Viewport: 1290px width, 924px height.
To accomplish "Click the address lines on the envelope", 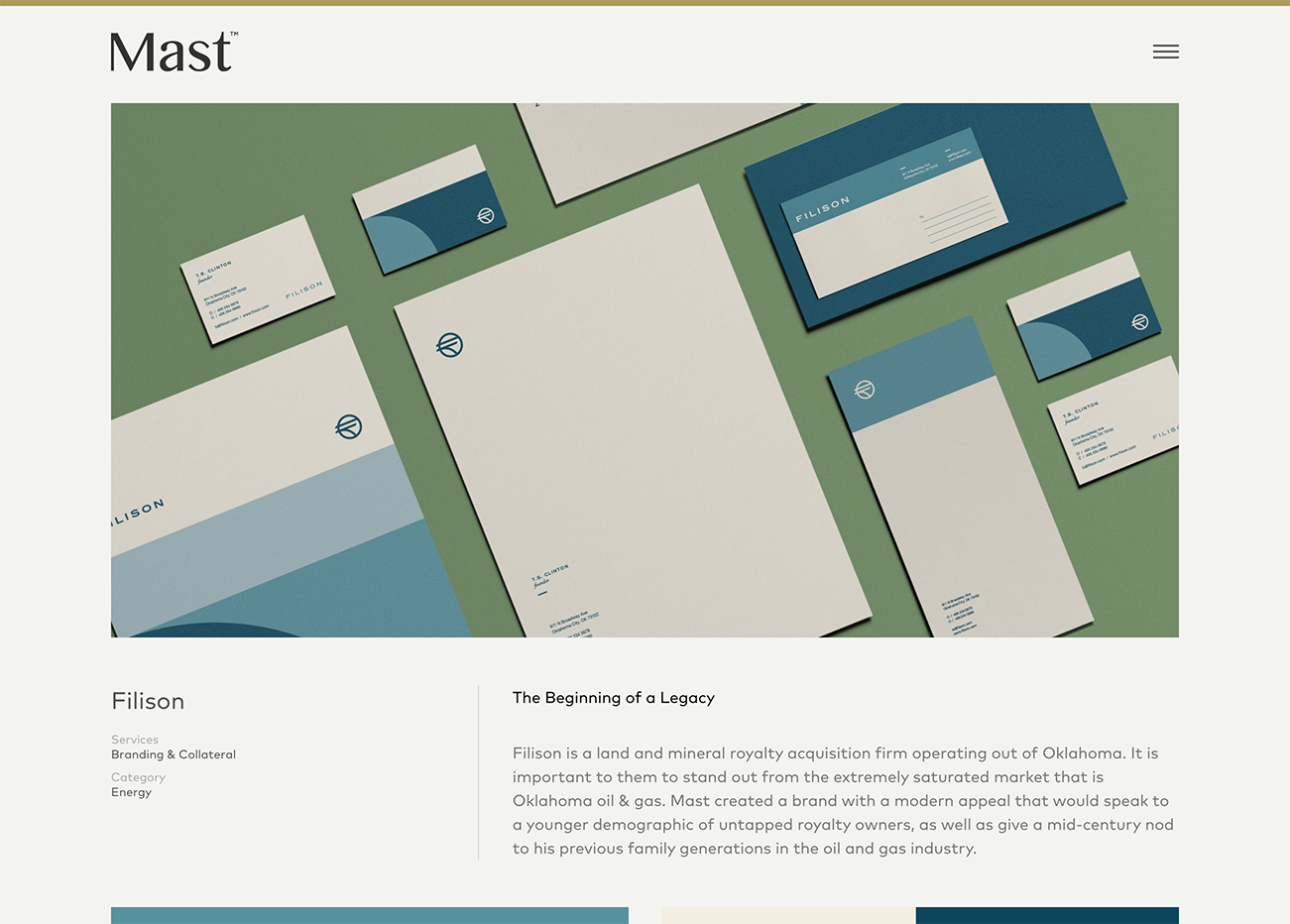I will coord(958,218).
